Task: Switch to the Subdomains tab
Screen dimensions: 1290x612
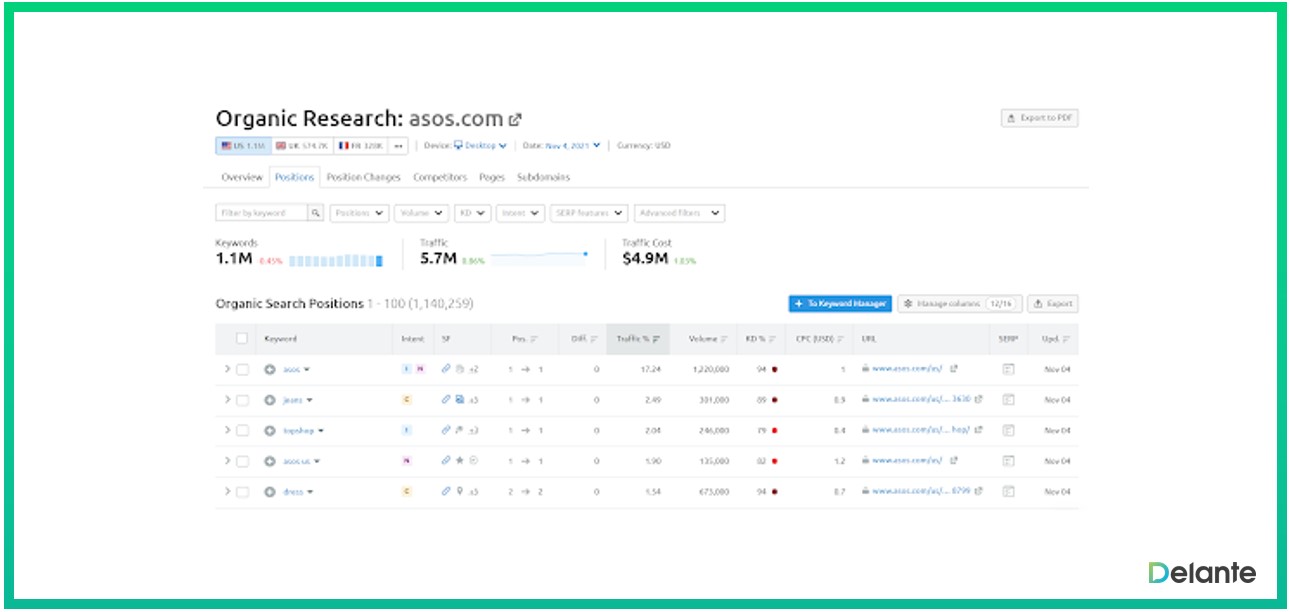Action: point(544,177)
